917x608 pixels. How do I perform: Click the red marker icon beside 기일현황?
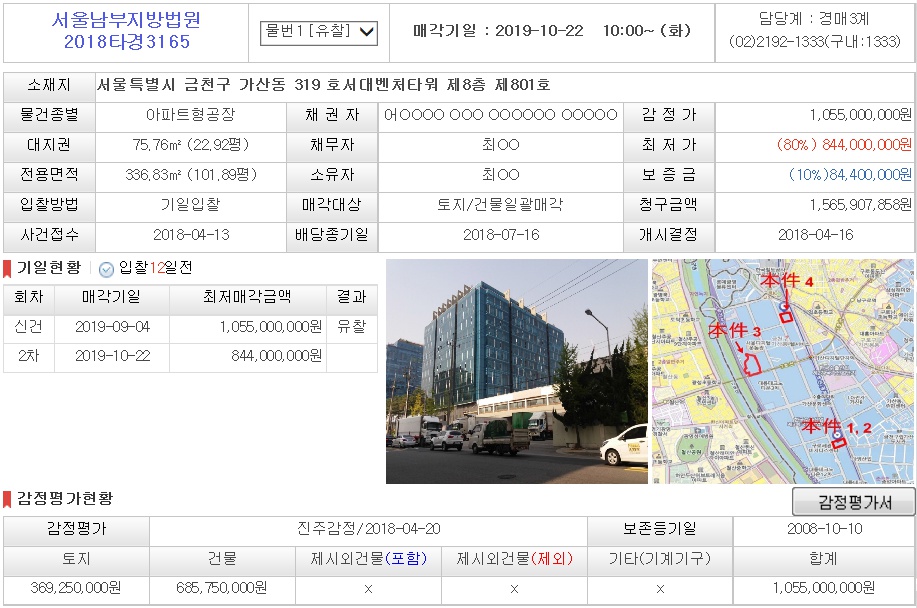(x=7, y=269)
